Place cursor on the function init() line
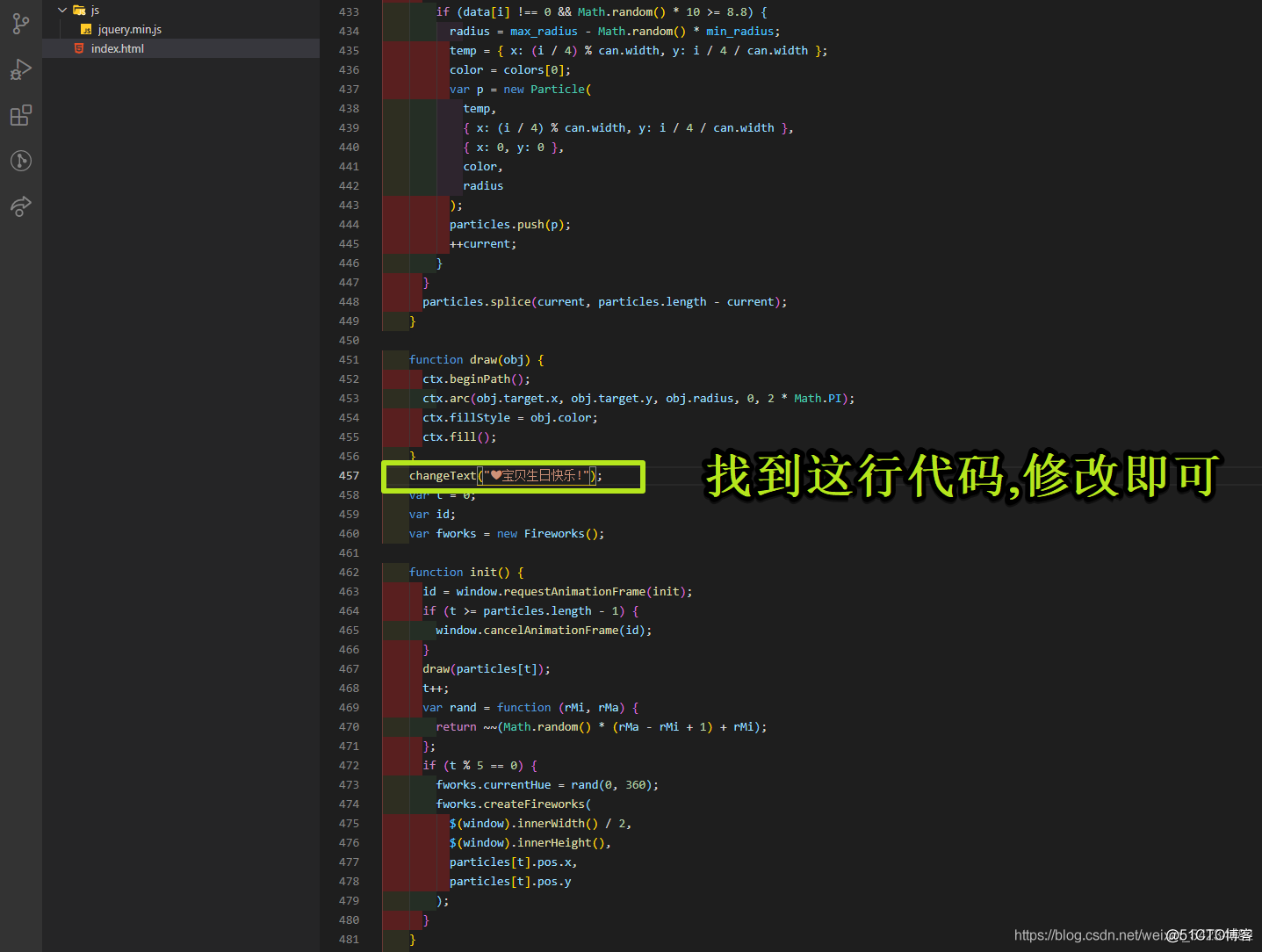This screenshot has width=1262, height=952. click(x=465, y=572)
